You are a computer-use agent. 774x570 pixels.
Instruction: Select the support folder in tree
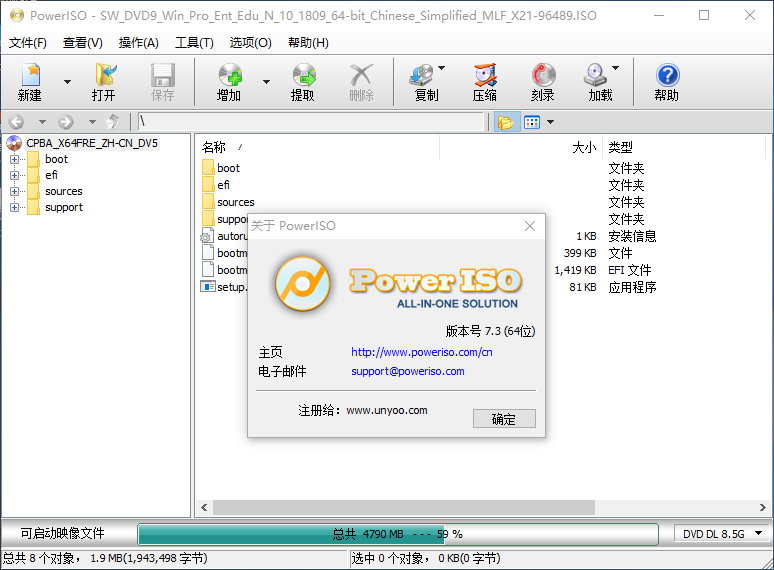point(64,207)
